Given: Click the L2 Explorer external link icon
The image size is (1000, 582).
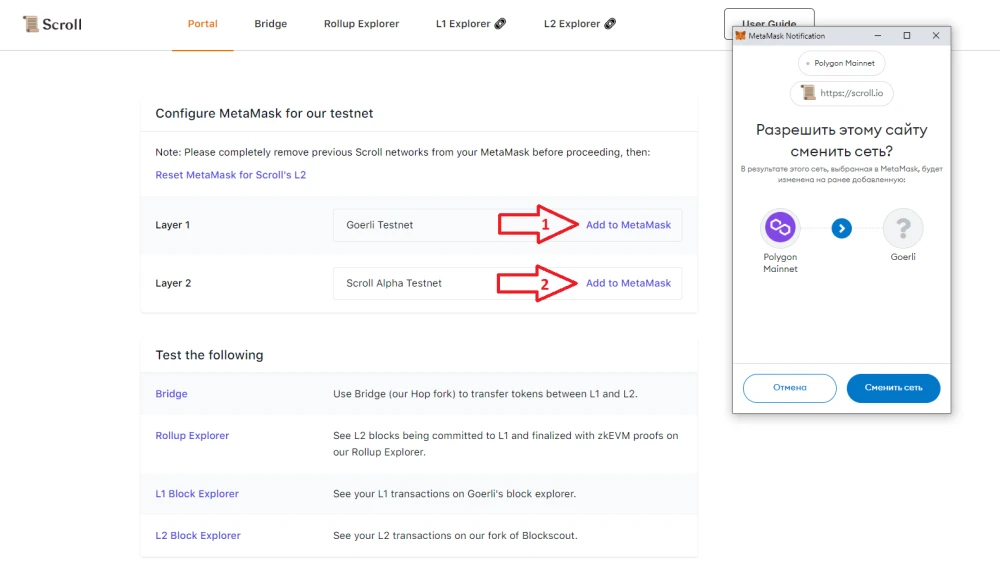Looking at the screenshot, I should (x=610, y=24).
